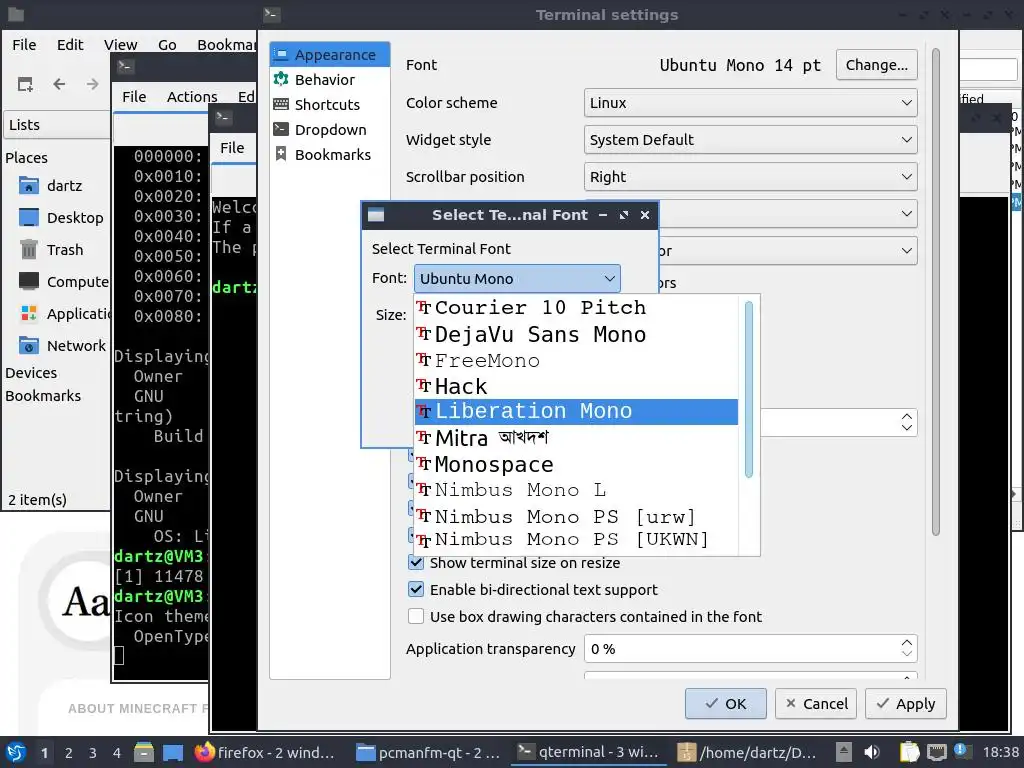This screenshot has height=768, width=1024.
Task: Switch to pcmanfm-qt taskbar entry
Action: [428, 753]
